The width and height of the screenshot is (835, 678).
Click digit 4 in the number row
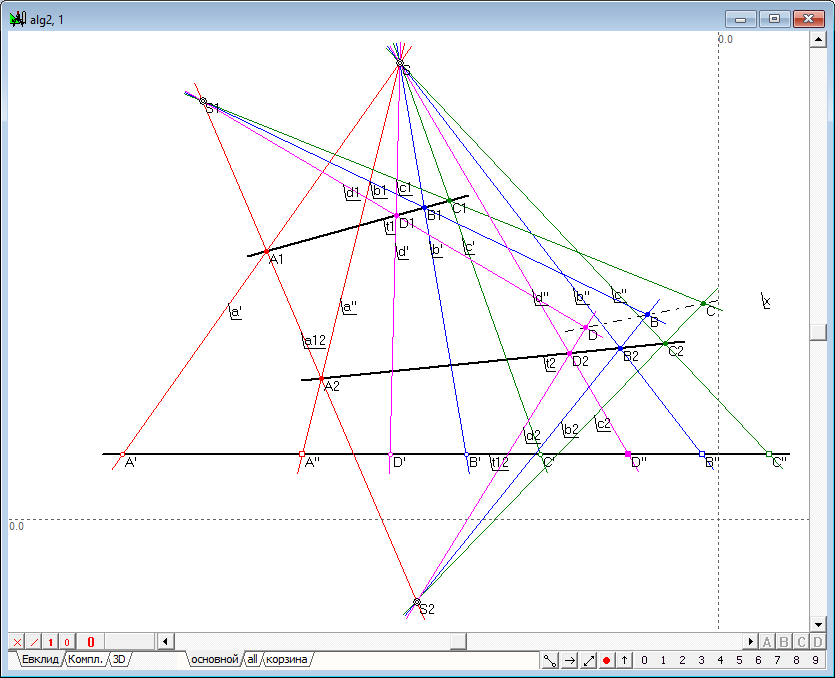720,660
